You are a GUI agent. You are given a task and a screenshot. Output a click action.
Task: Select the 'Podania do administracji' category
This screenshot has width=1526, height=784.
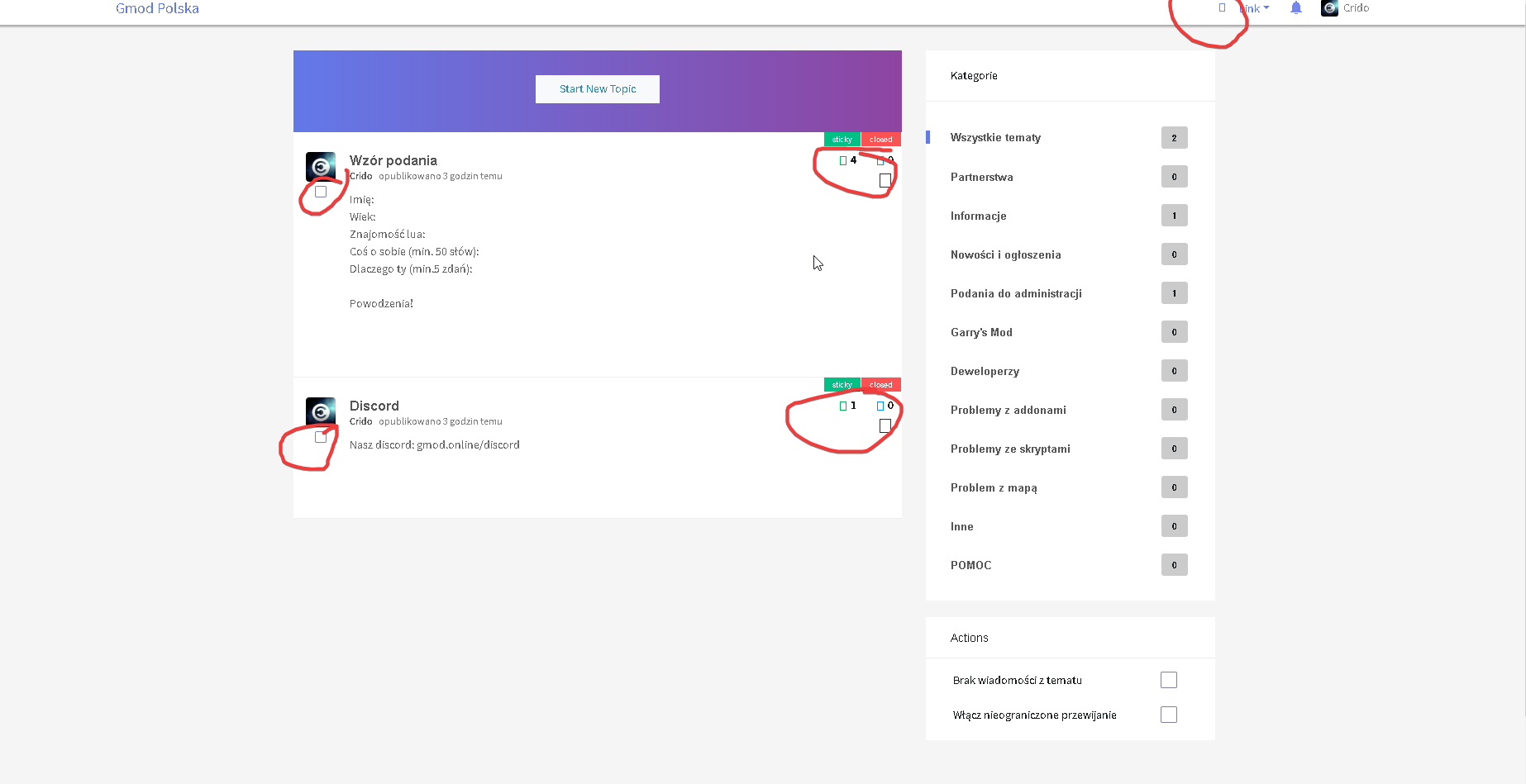point(1016,293)
